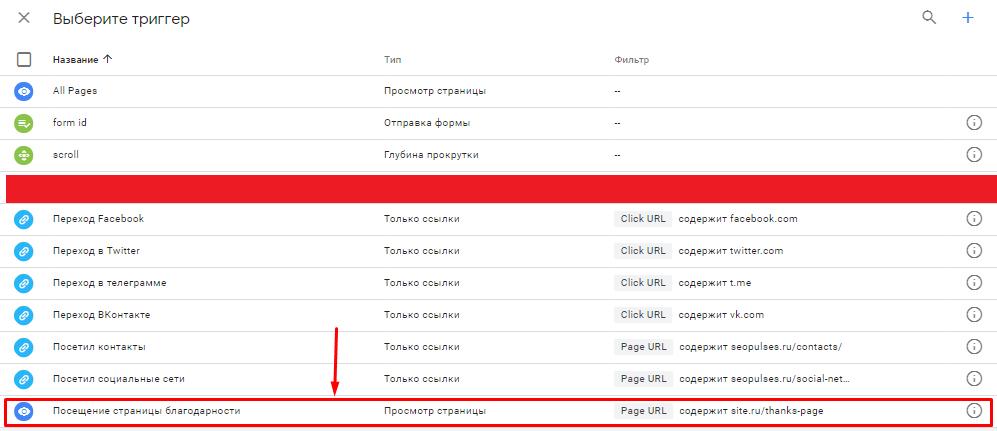Open info for form id trigger
Image resolution: width=997 pixels, height=431 pixels.
point(973,123)
